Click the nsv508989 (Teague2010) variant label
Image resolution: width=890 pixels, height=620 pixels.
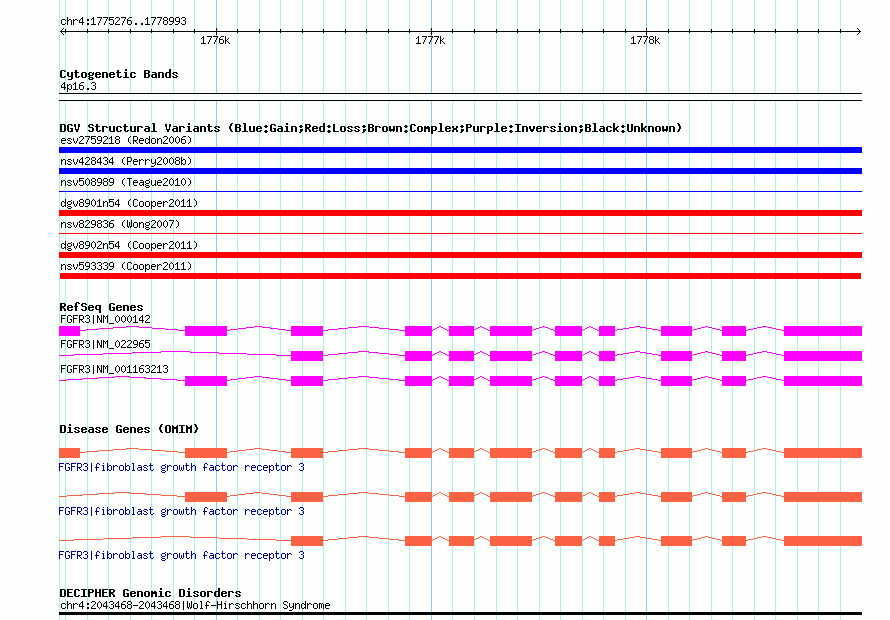126,182
